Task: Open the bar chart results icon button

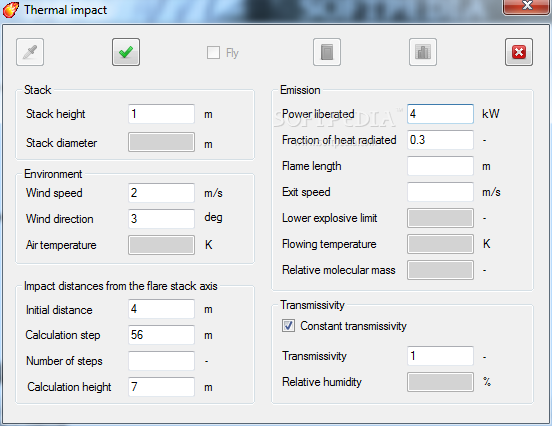Action: click(x=423, y=52)
